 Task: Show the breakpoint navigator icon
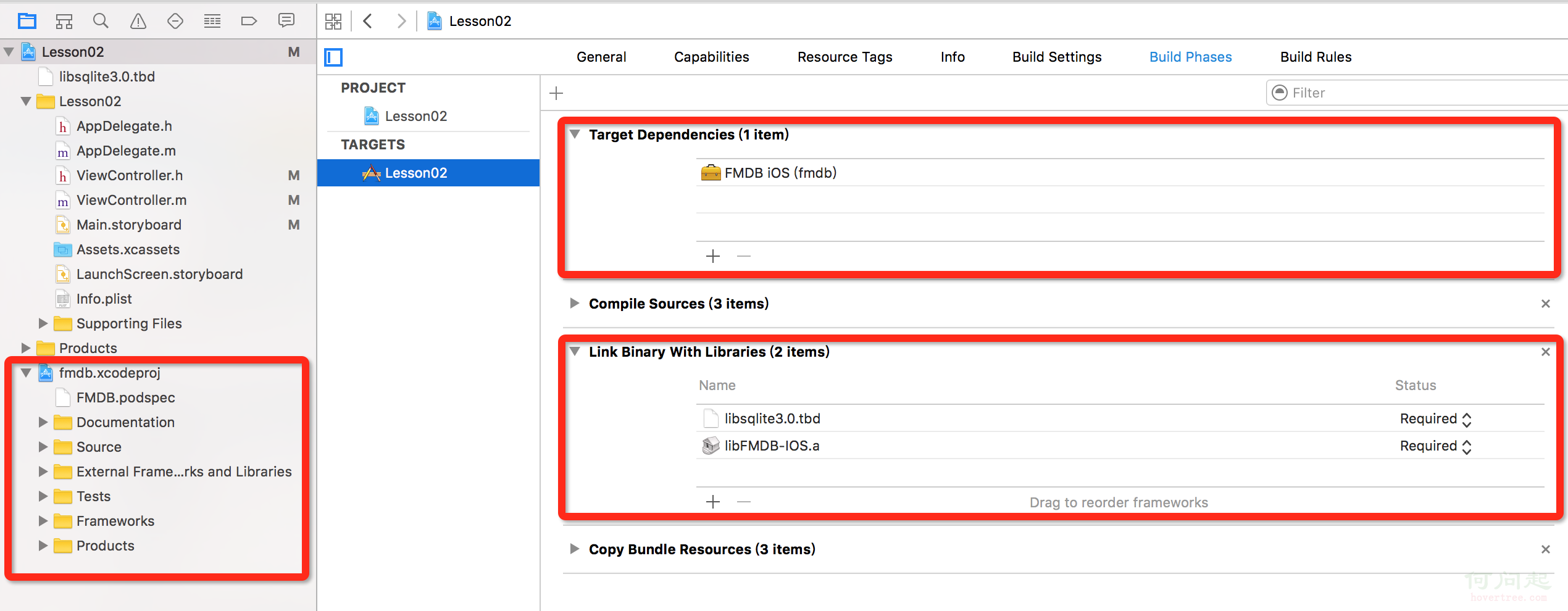(249, 21)
